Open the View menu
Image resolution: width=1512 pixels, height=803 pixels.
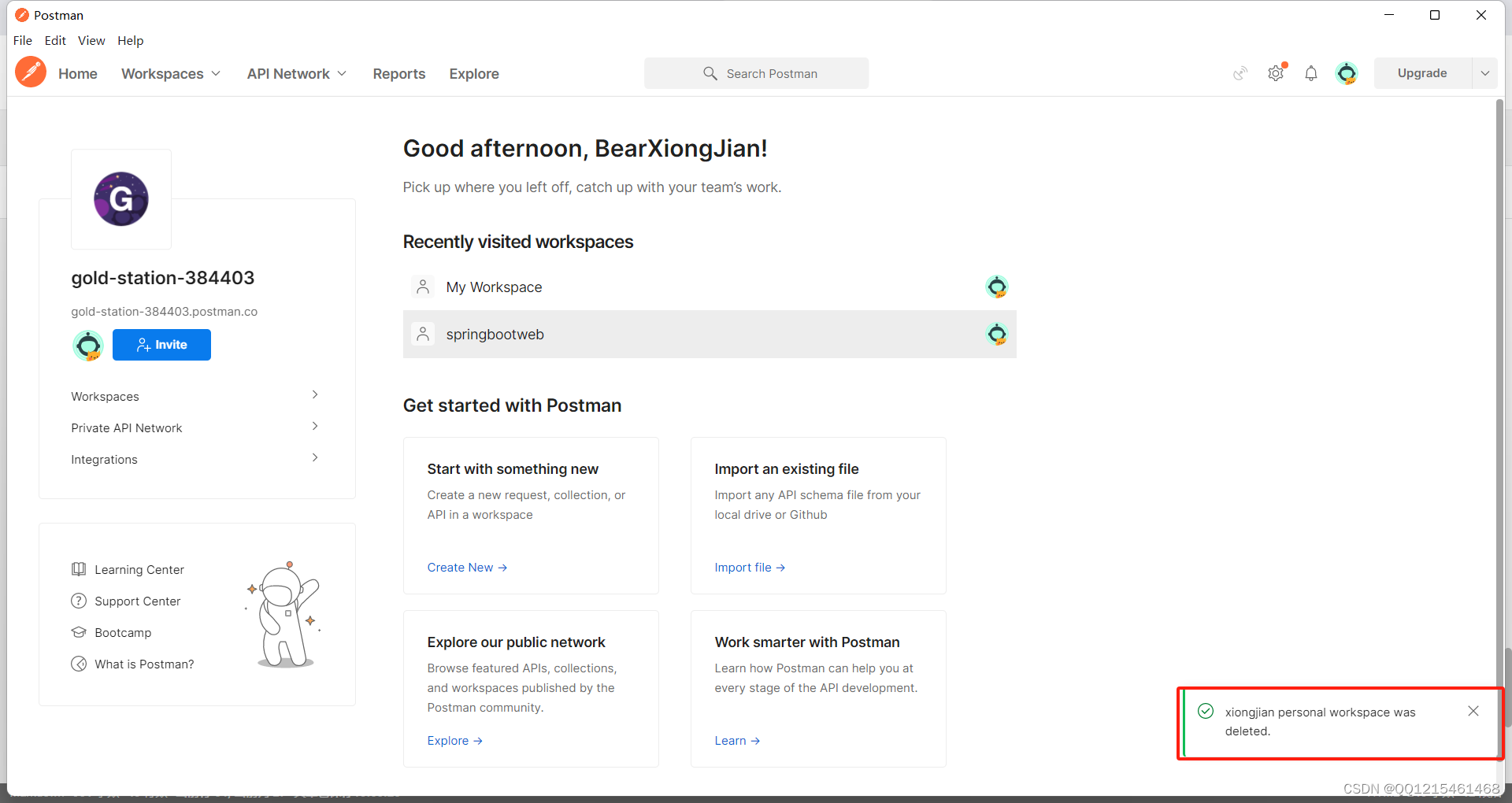point(91,40)
